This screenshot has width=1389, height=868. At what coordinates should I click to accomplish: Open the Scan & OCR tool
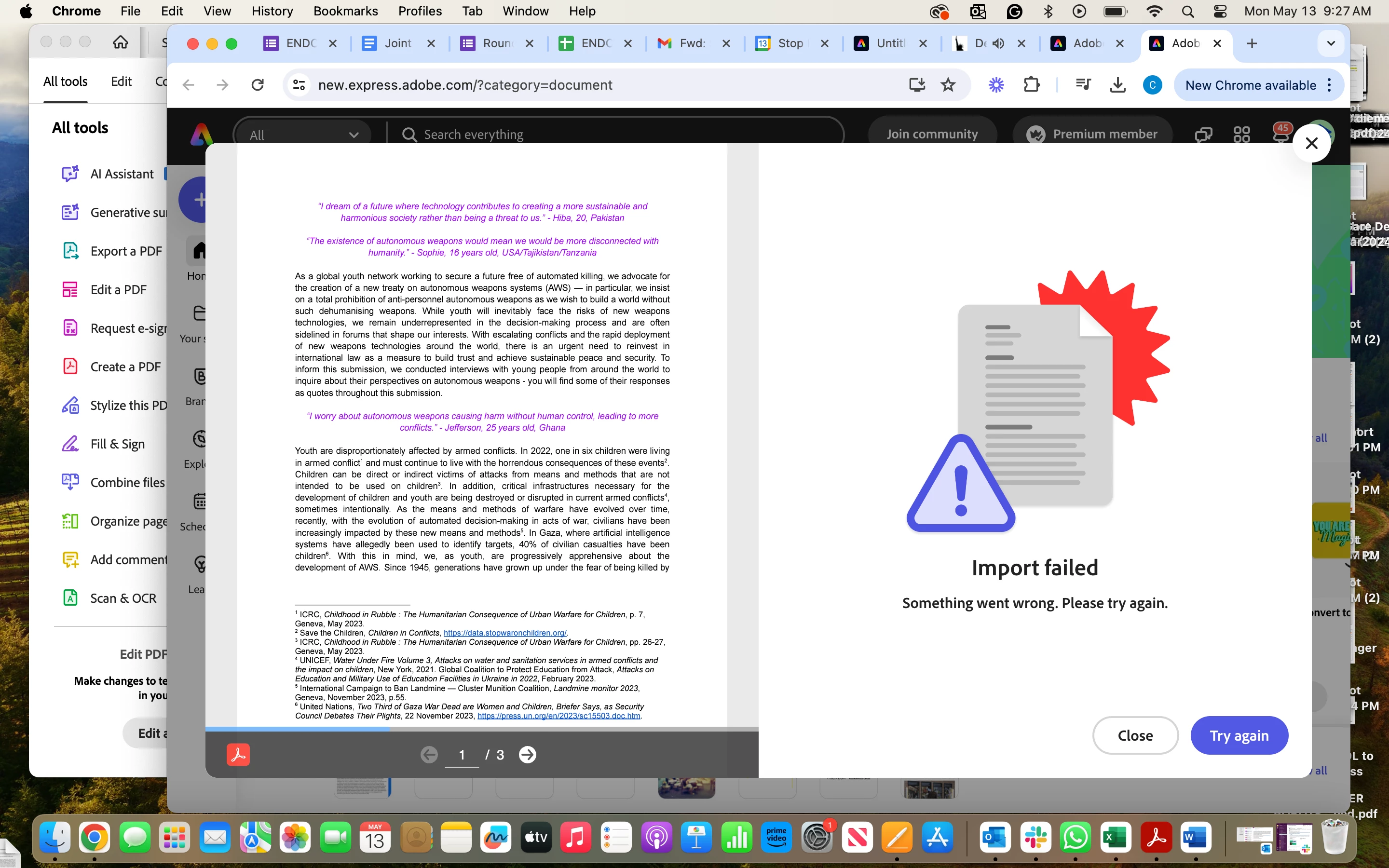pyautogui.click(x=123, y=598)
